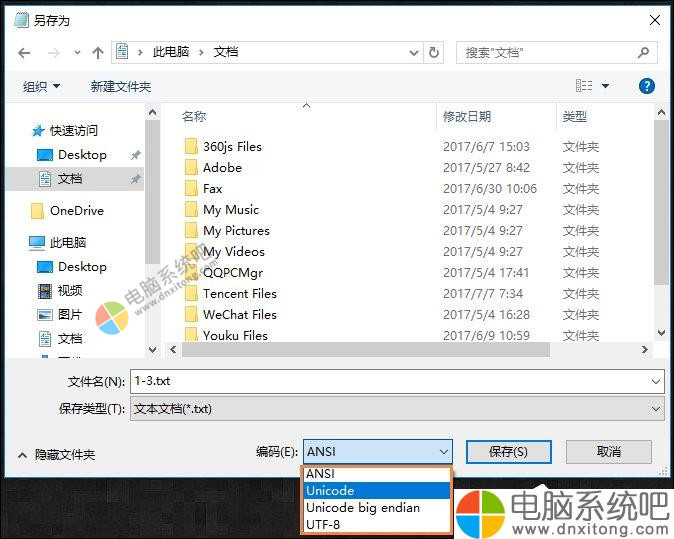Choose Unicode from the encoding list
Image resolution: width=674 pixels, height=539 pixels.
[377, 490]
